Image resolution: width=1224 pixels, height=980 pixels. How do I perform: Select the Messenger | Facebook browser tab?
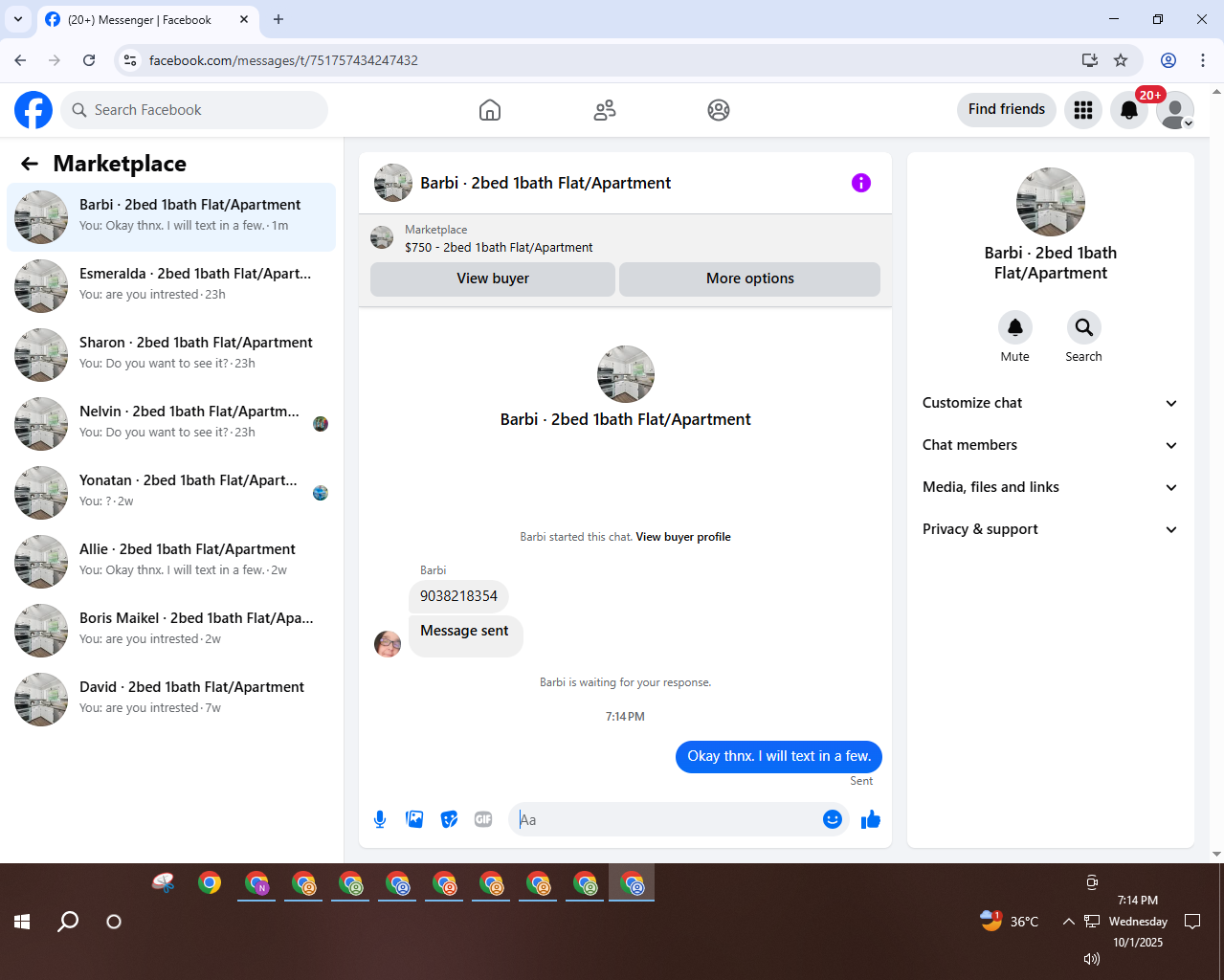point(147,20)
